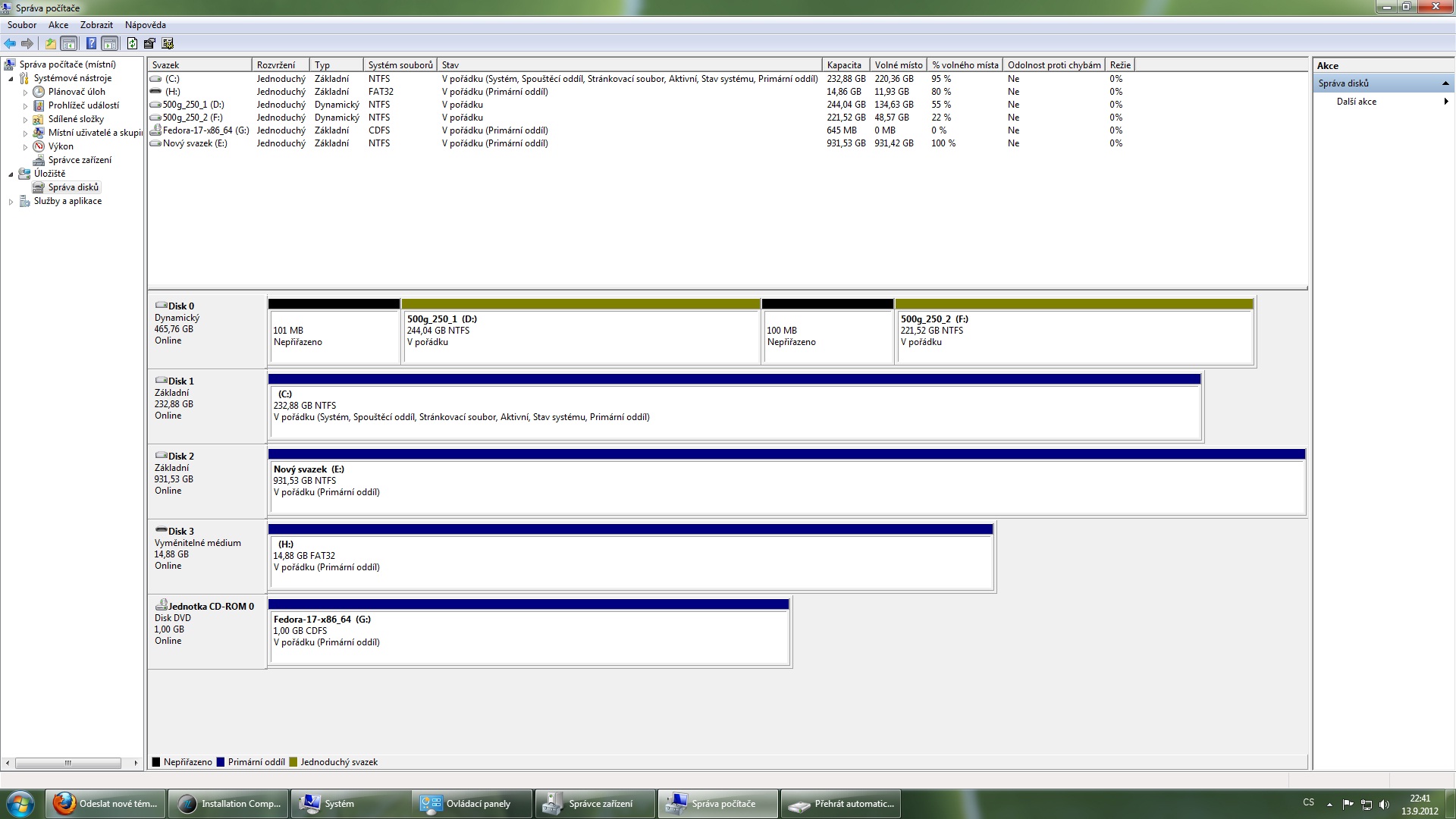Click the Jednoduchý svazek legend color box
The image size is (1456, 819).
point(293,762)
